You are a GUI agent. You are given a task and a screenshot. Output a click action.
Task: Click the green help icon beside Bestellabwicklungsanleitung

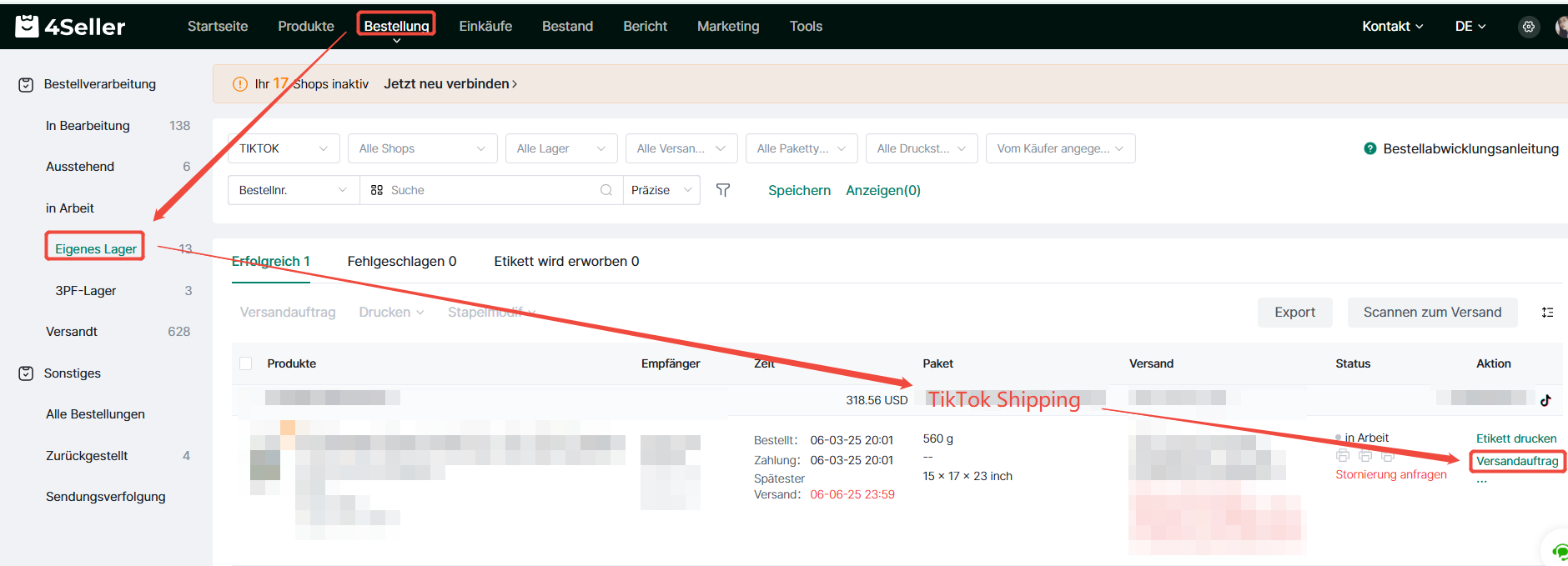click(1369, 148)
